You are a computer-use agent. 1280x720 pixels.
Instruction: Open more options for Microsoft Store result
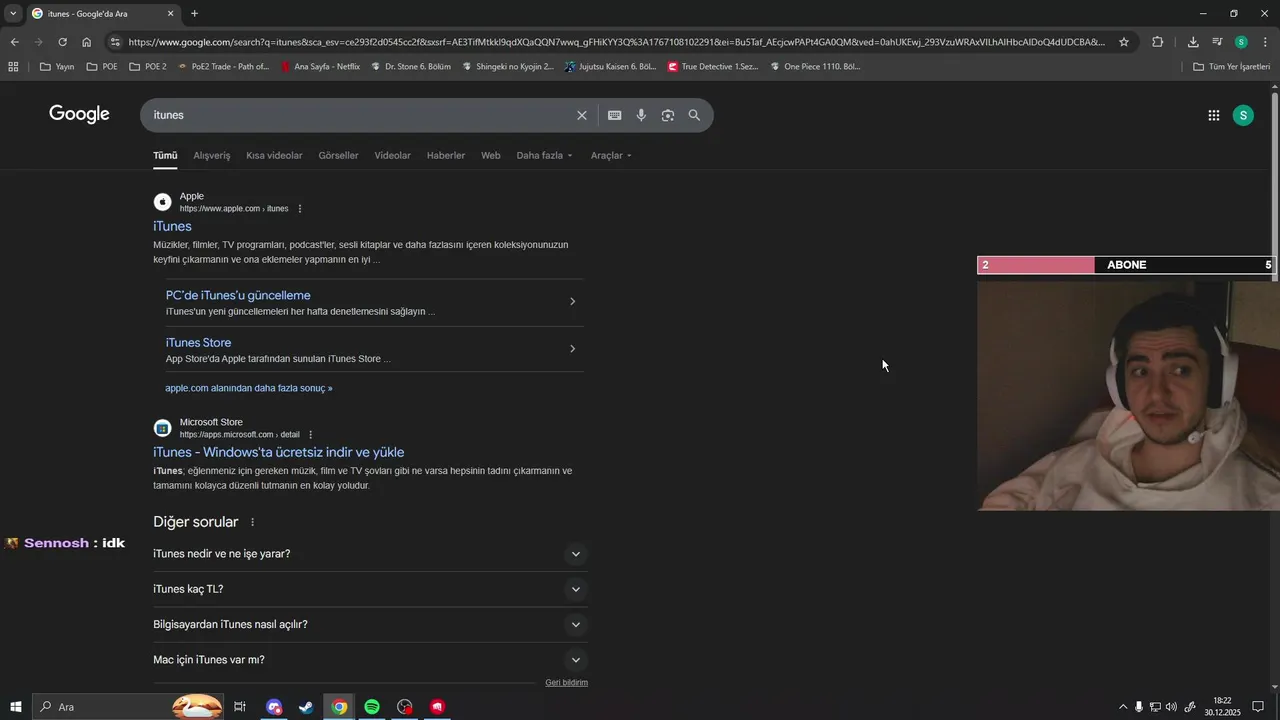tap(311, 435)
